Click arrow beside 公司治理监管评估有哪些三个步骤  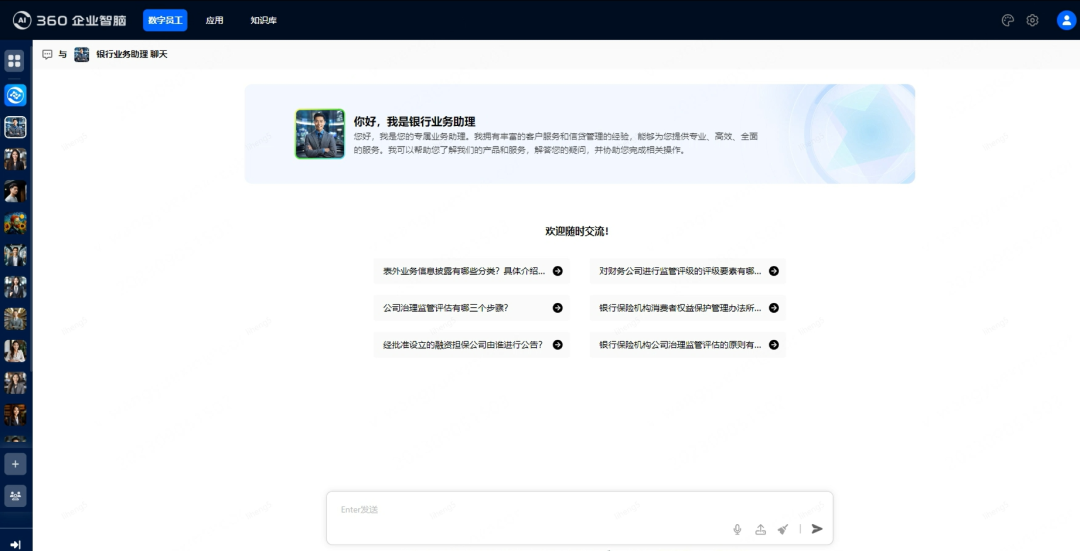click(x=557, y=308)
